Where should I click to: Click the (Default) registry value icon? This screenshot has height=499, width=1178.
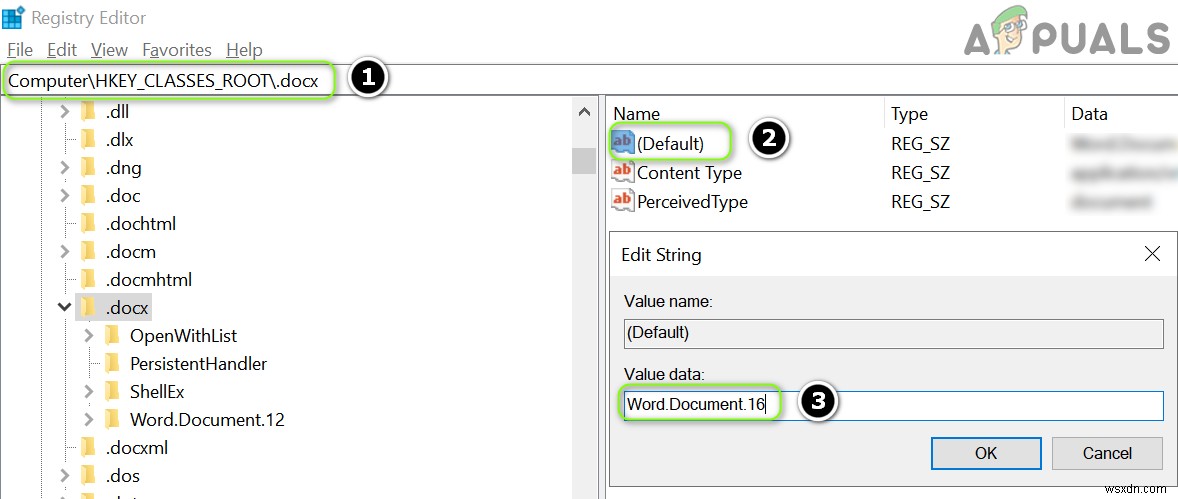click(x=623, y=143)
